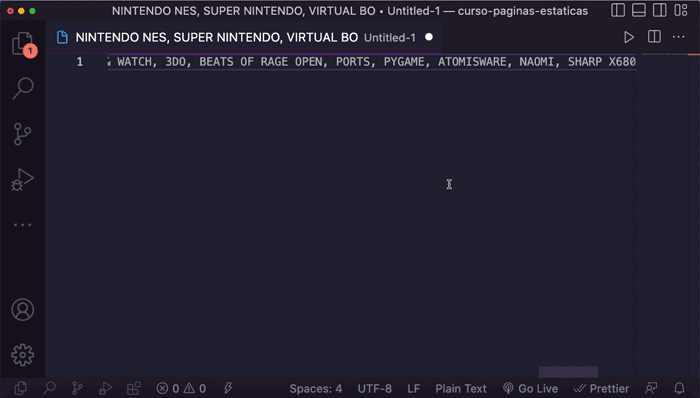Open the Explorer view in activity bar

point(23,44)
